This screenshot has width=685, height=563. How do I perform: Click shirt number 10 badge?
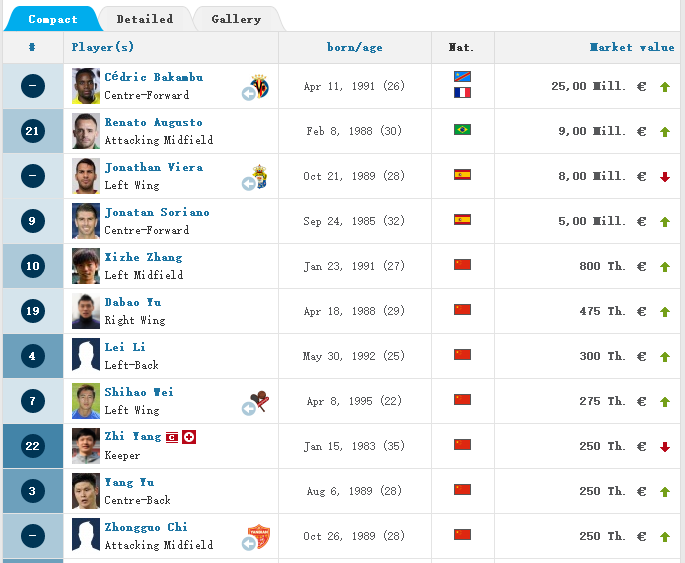tap(32, 266)
